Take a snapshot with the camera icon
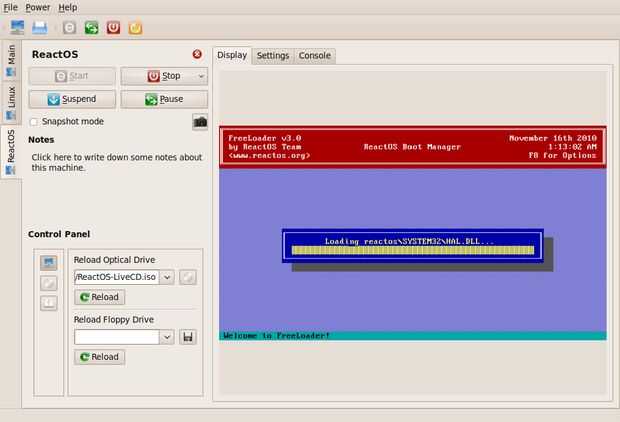 tap(200, 122)
